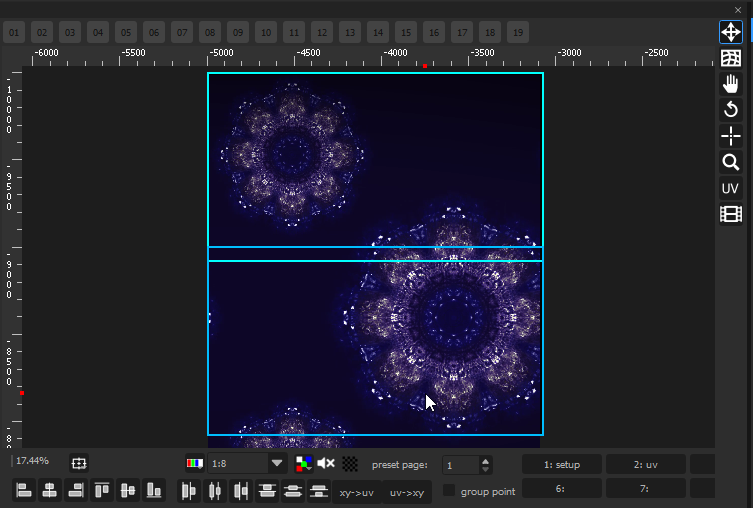Screen dimensions: 753x508
Task: Switch to UV editing mode icon
Action: tap(731, 188)
